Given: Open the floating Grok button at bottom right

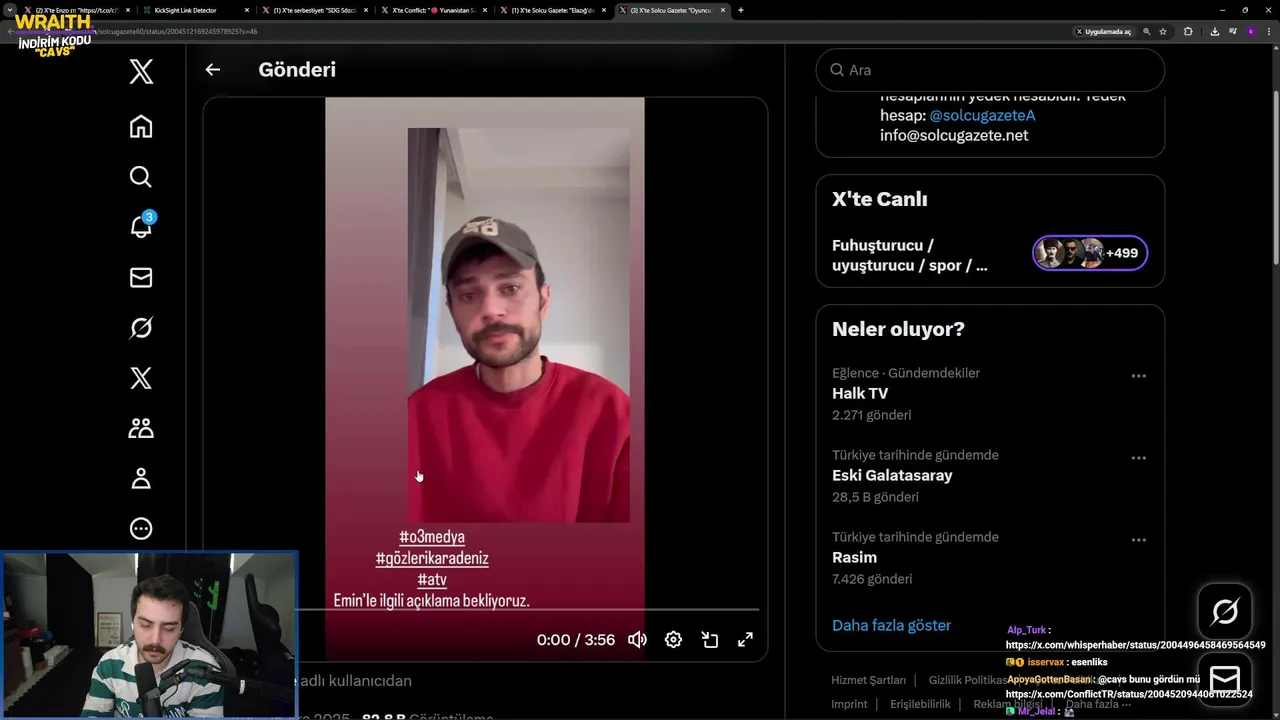Looking at the screenshot, I should coord(1225,611).
